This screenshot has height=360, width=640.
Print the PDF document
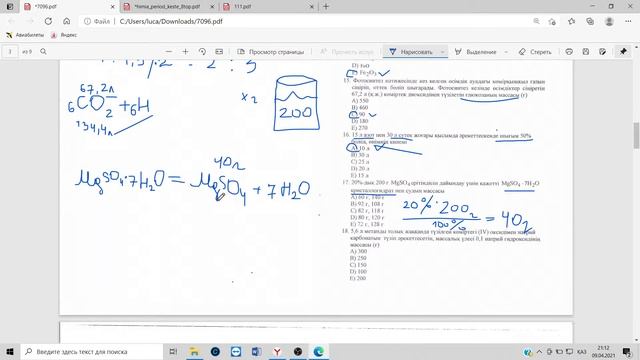[569, 52]
